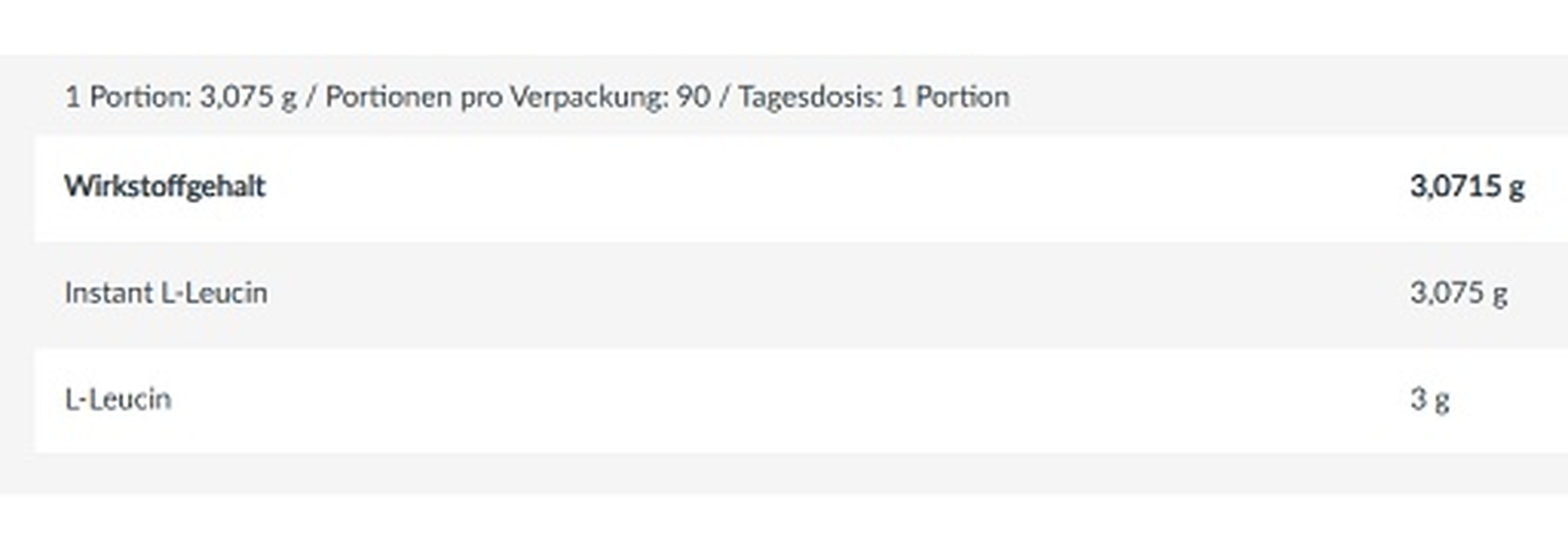1568x548 pixels.
Task: Click the number 90 in the header
Action: click(x=693, y=97)
